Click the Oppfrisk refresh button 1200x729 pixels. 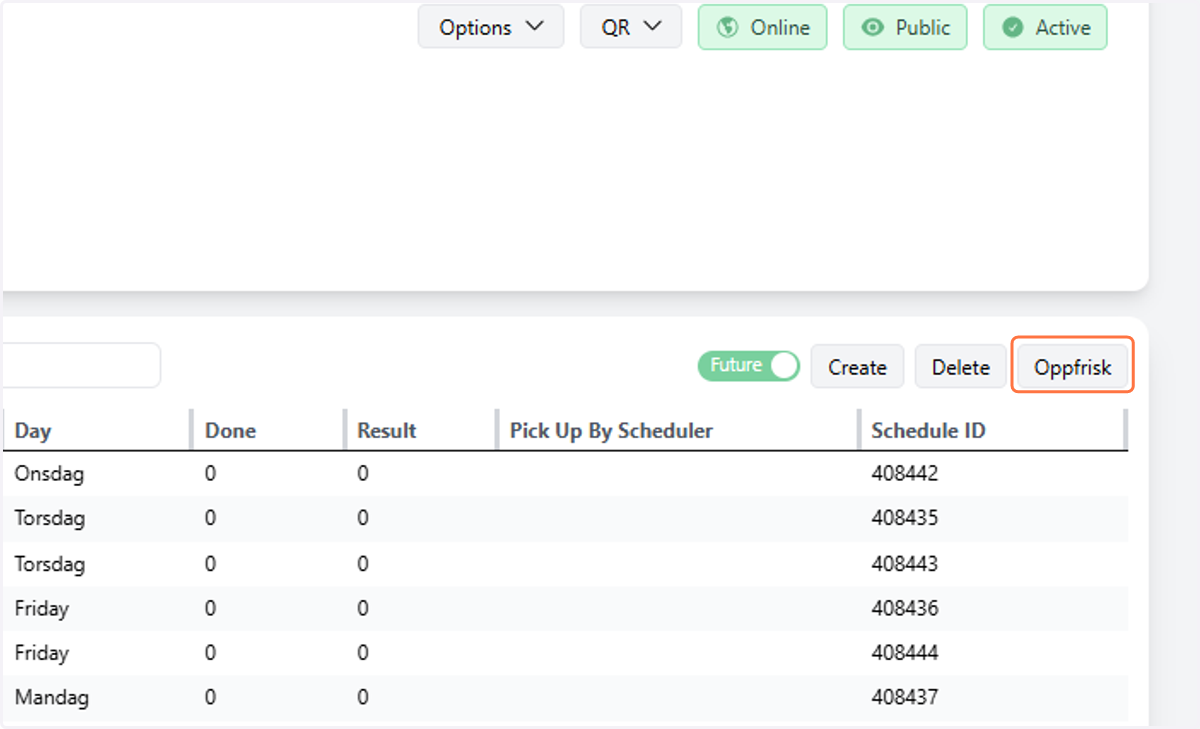[x=1073, y=367]
